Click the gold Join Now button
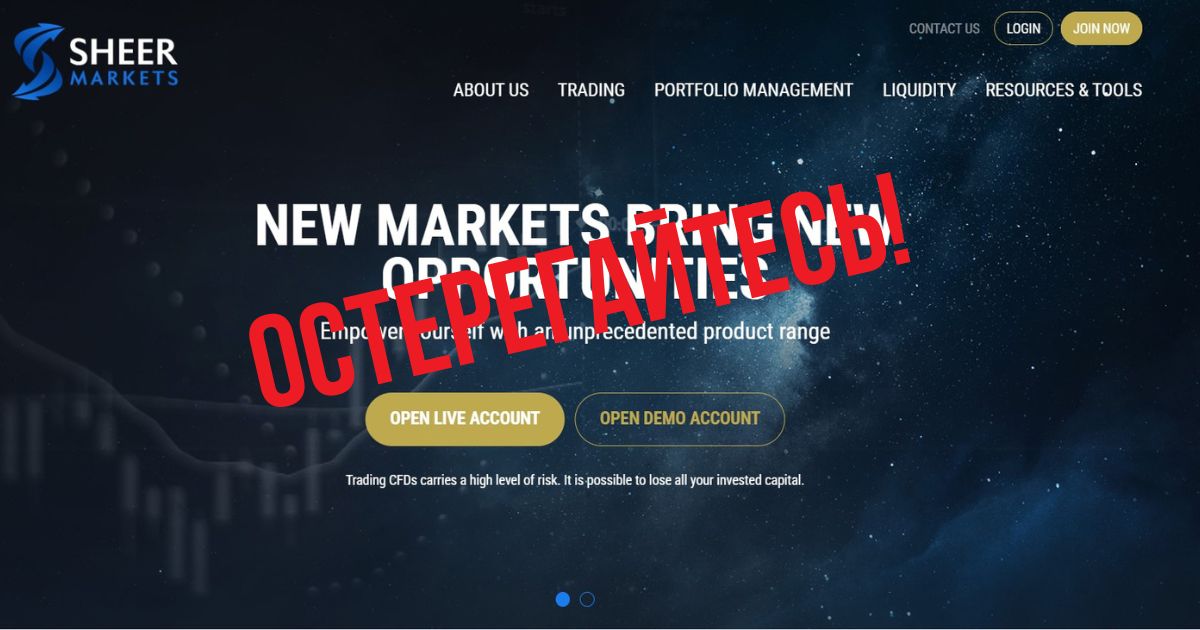The width and height of the screenshot is (1200, 630). (x=1101, y=28)
